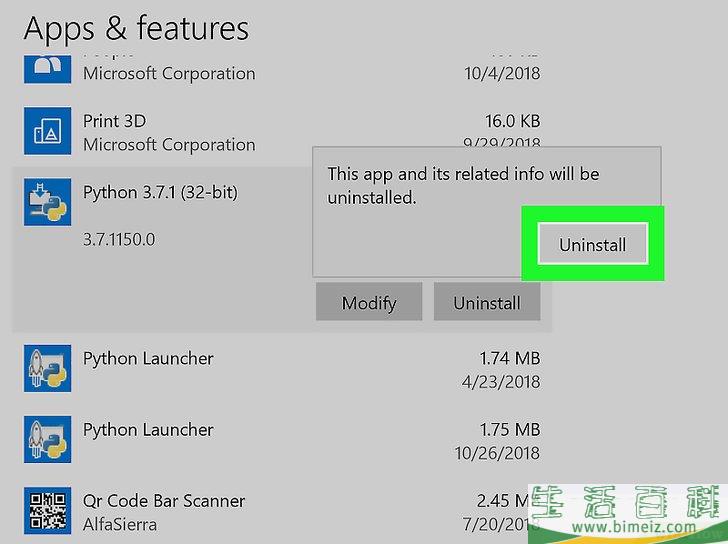Select the Qr Code Bar Scanner entry

(164, 501)
